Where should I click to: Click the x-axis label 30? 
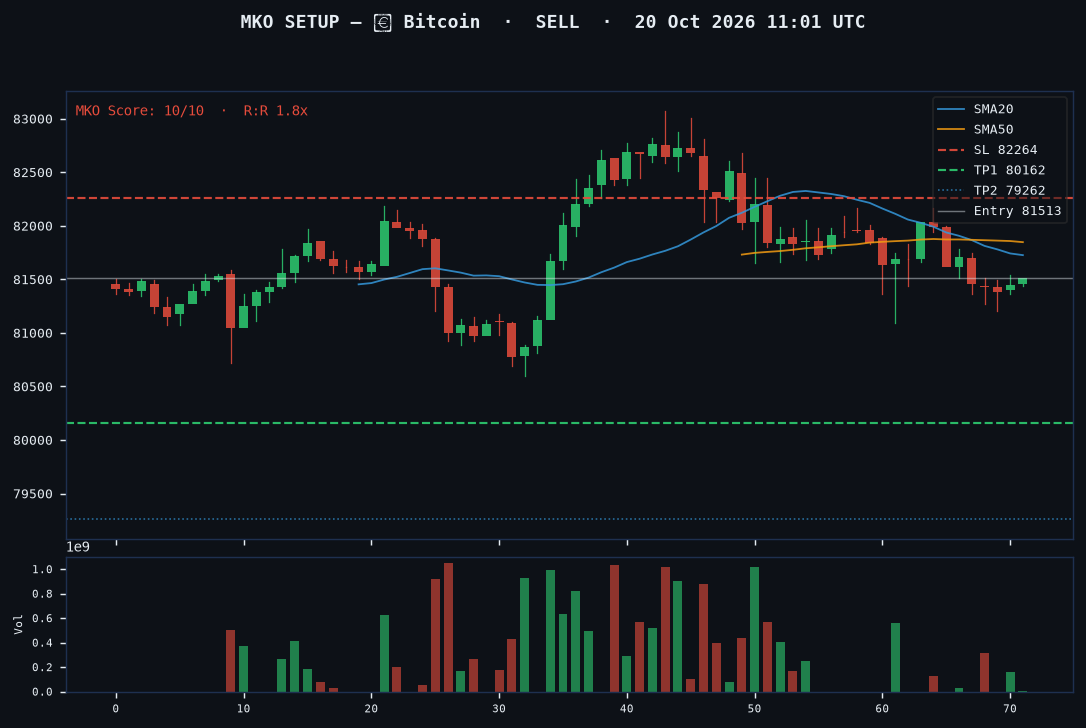[x=499, y=709]
